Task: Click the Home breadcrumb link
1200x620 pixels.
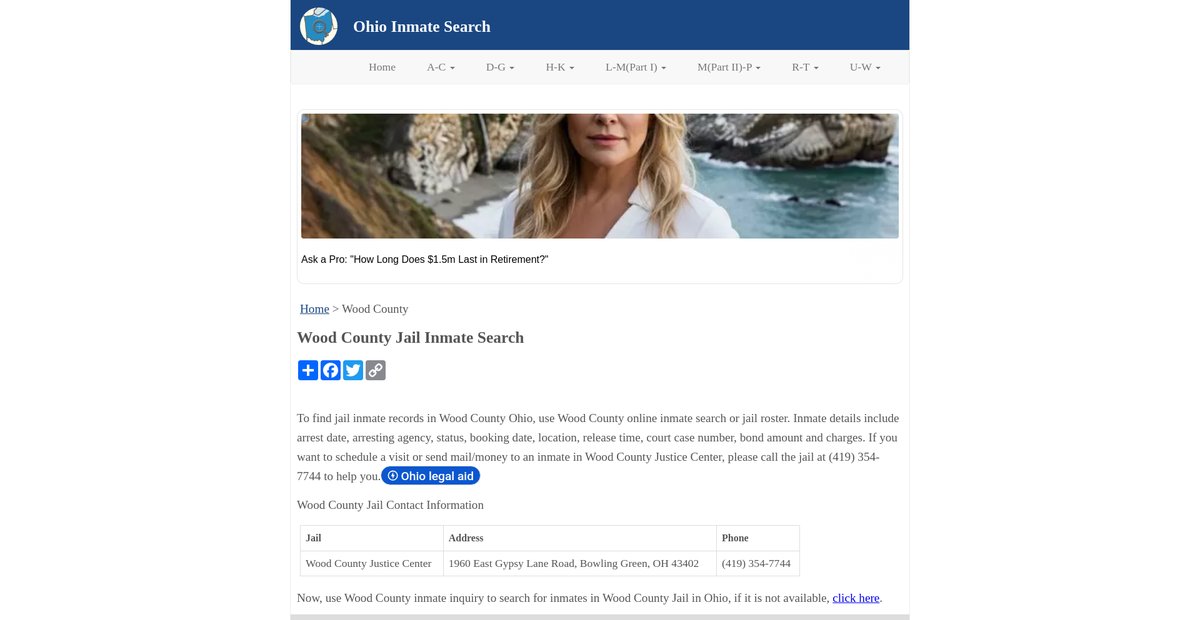Action: point(314,309)
